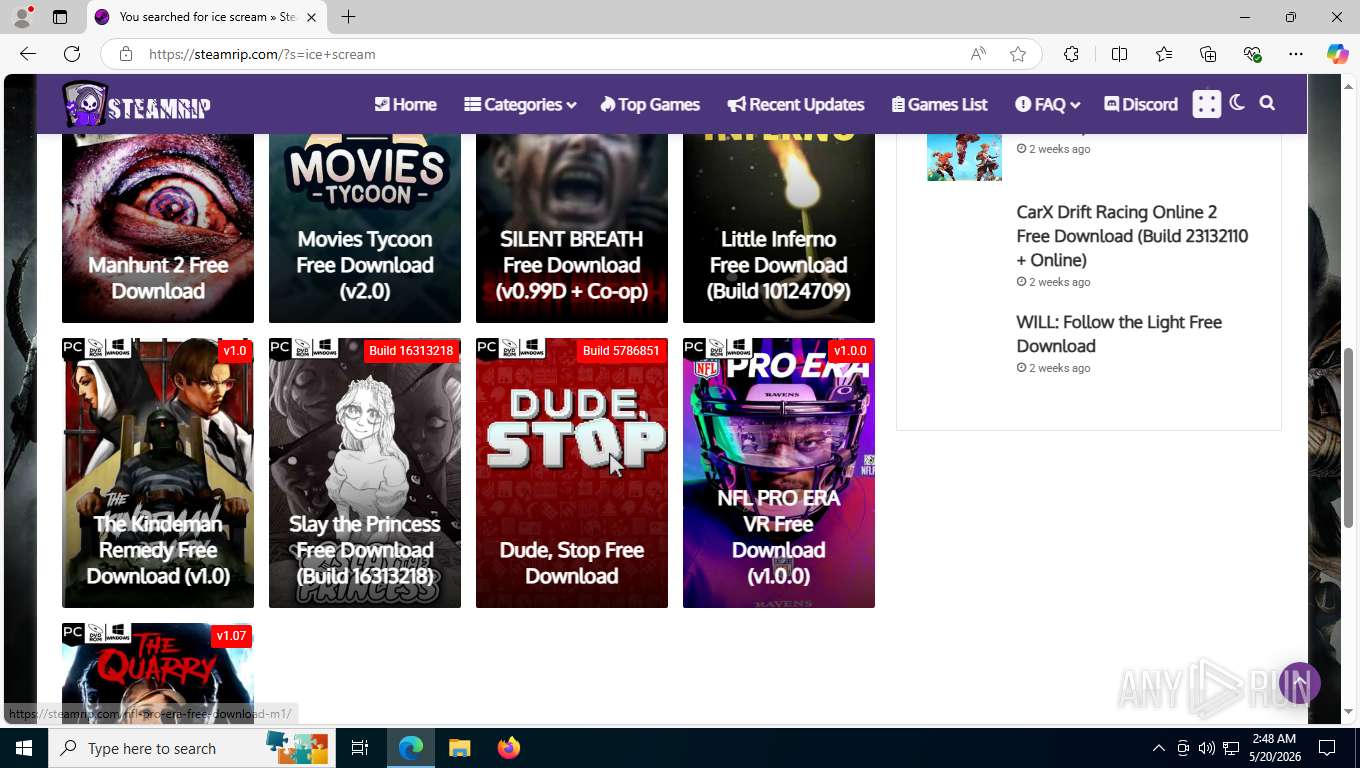The width and height of the screenshot is (1360, 768).
Task: Open NFL PRO ERA VR card
Action: [x=779, y=473]
